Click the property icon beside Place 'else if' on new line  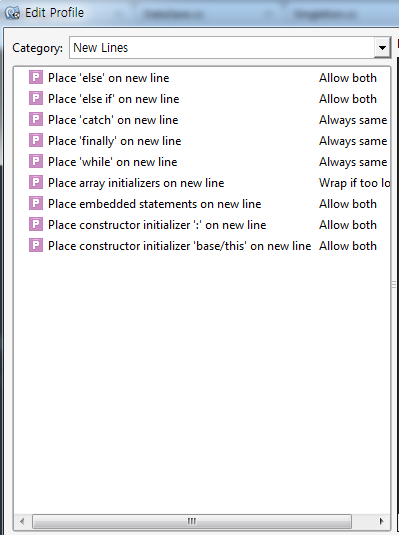pyautogui.click(x=36, y=98)
